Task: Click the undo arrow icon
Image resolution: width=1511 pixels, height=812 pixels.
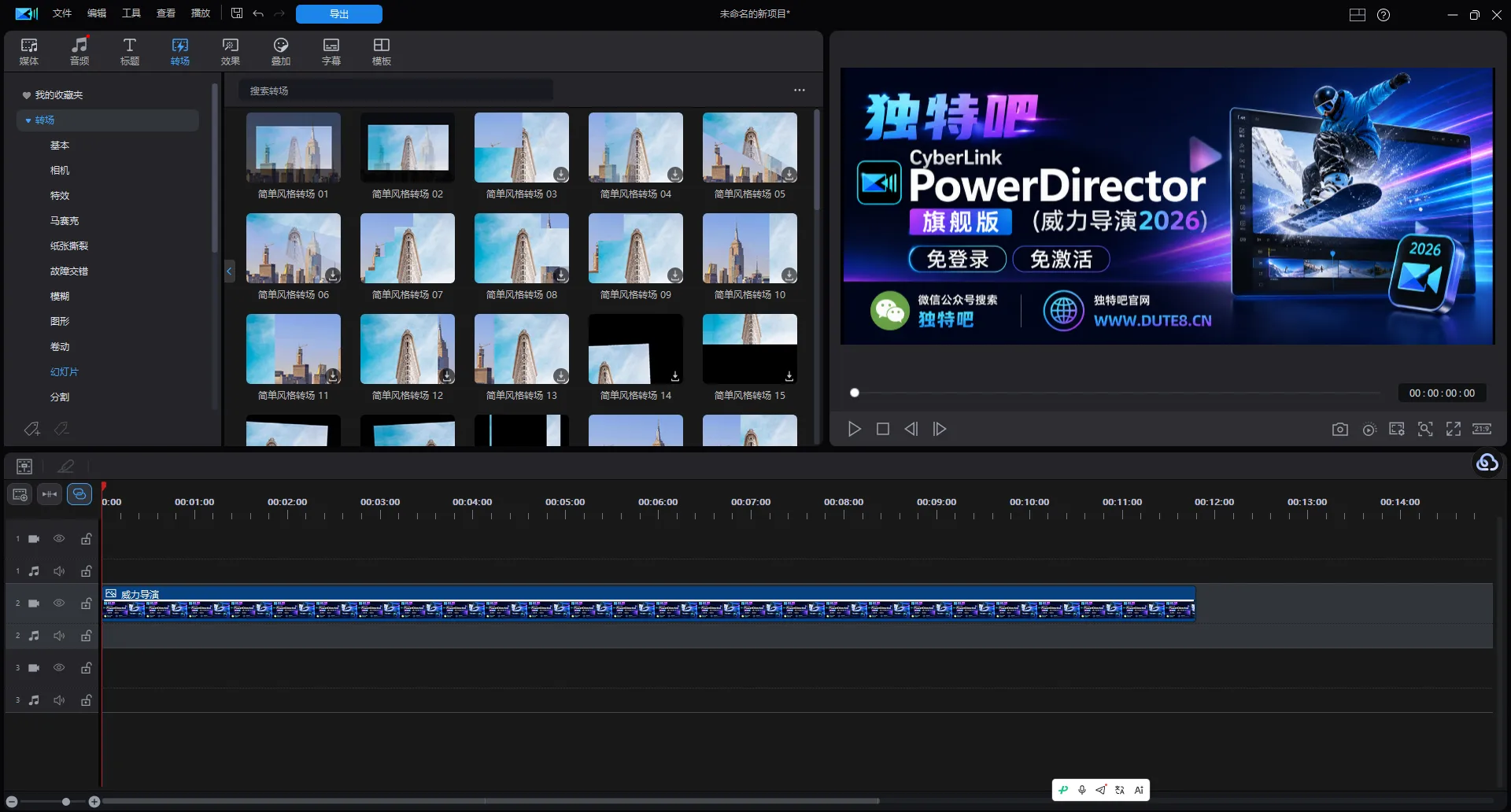Action: [x=258, y=13]
